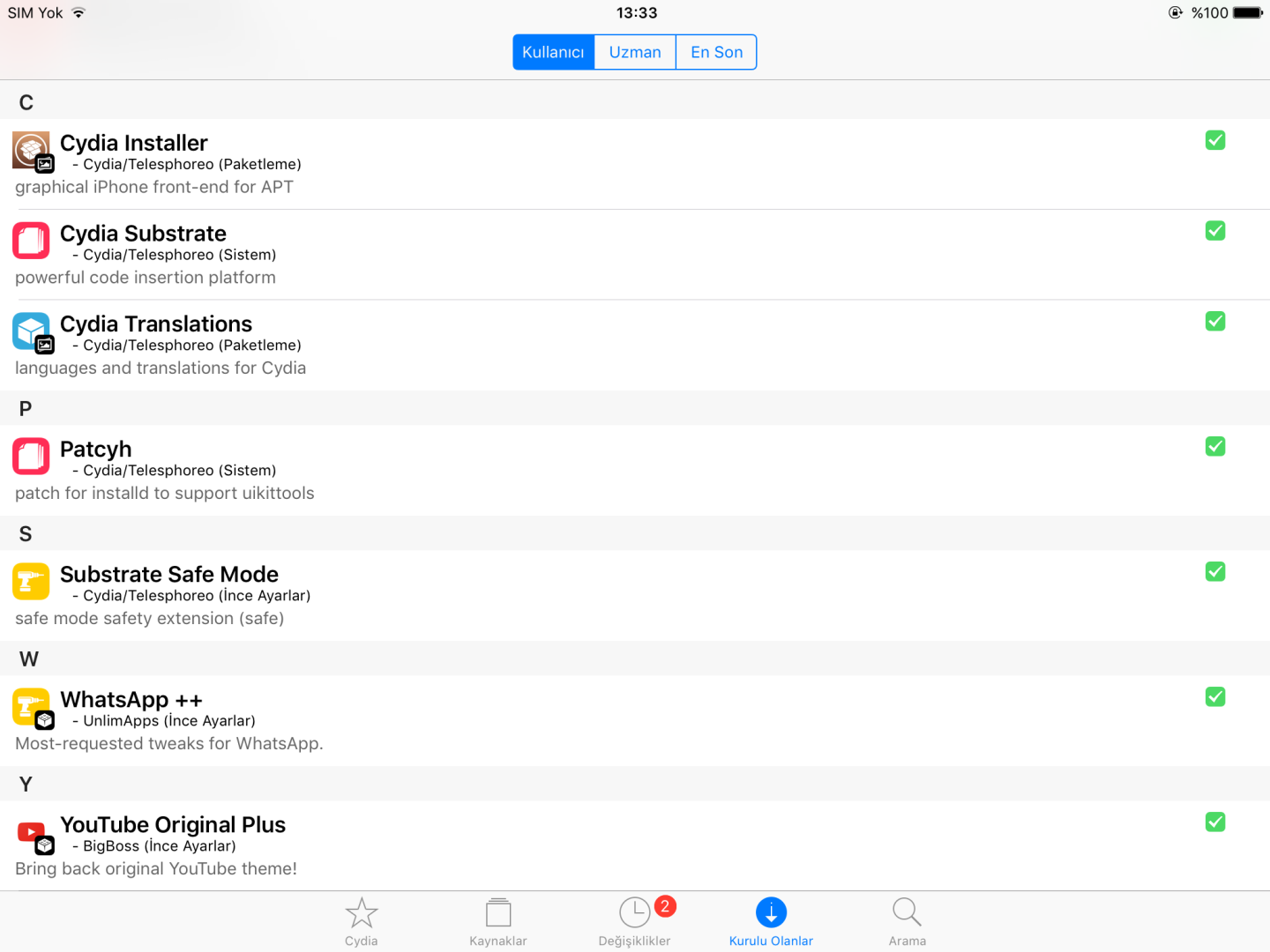Viewport: 1270px width, 952px height.
Task: Tap the Cydia Installer package icon
Action: pos(32,152)
